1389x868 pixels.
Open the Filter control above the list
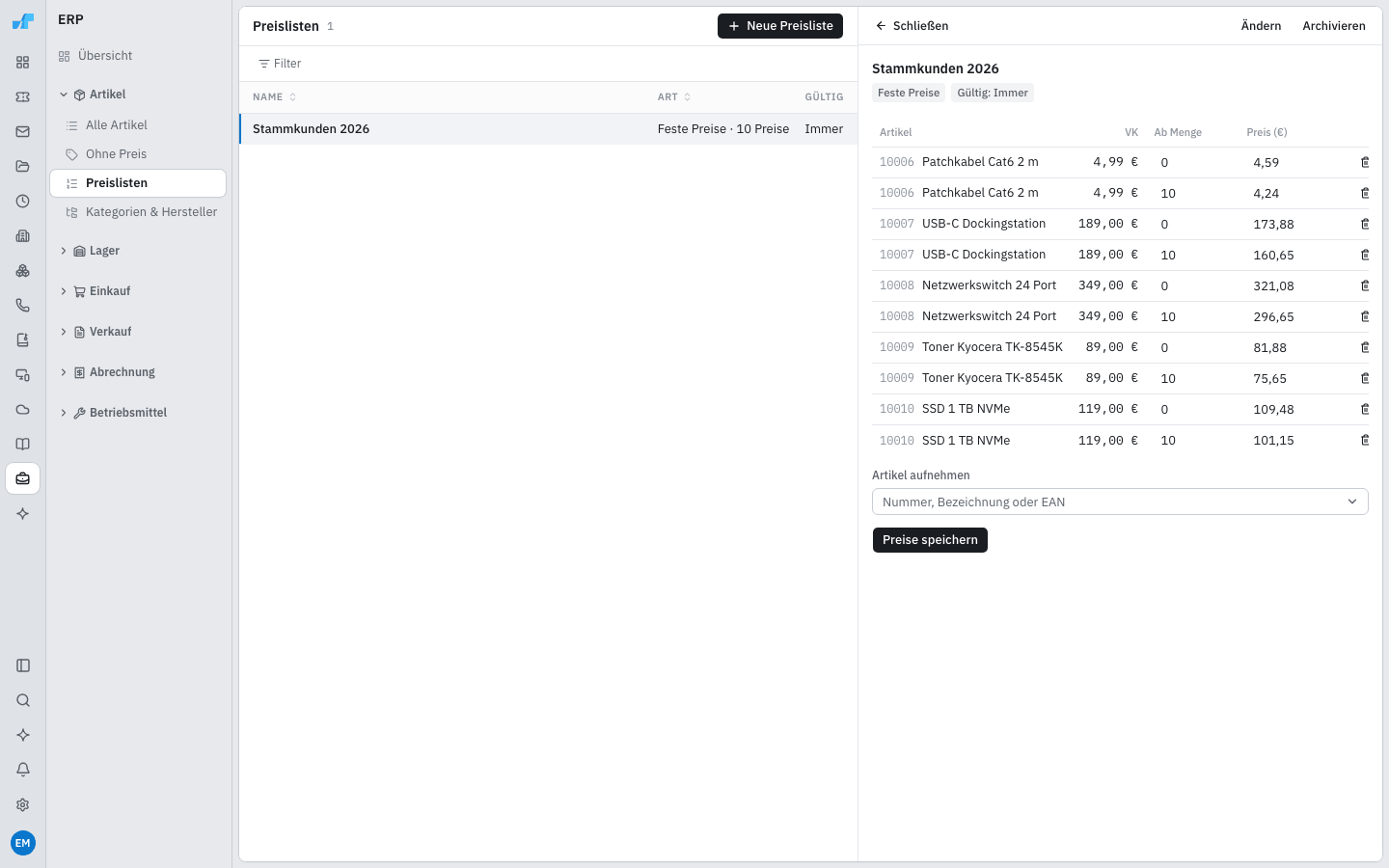click(280, 64)
